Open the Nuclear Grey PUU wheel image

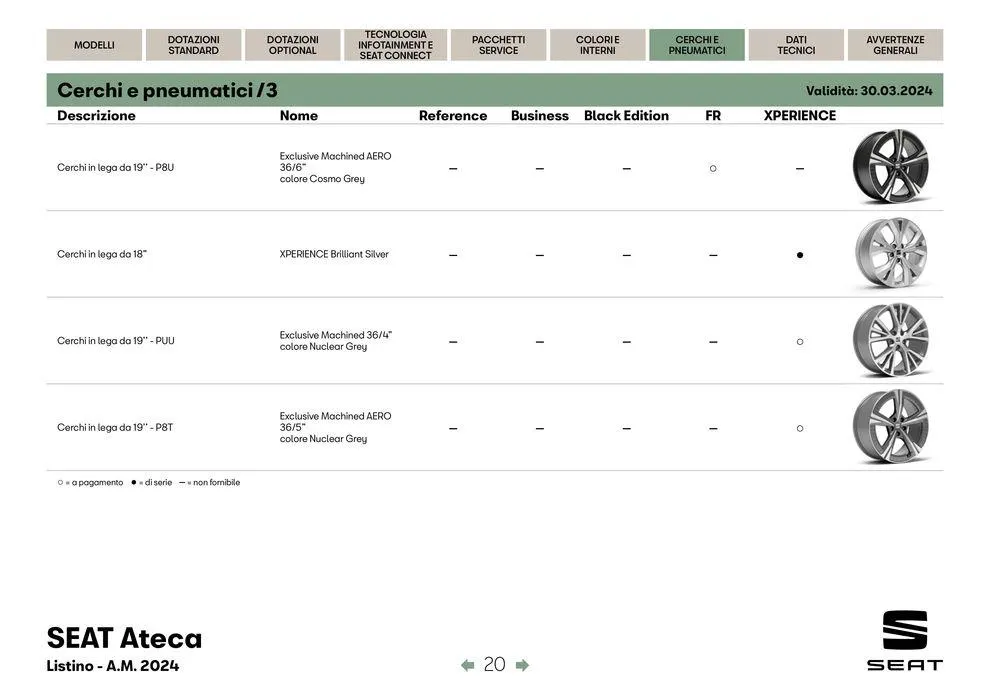pyautogui.click(x=891, y=339)
